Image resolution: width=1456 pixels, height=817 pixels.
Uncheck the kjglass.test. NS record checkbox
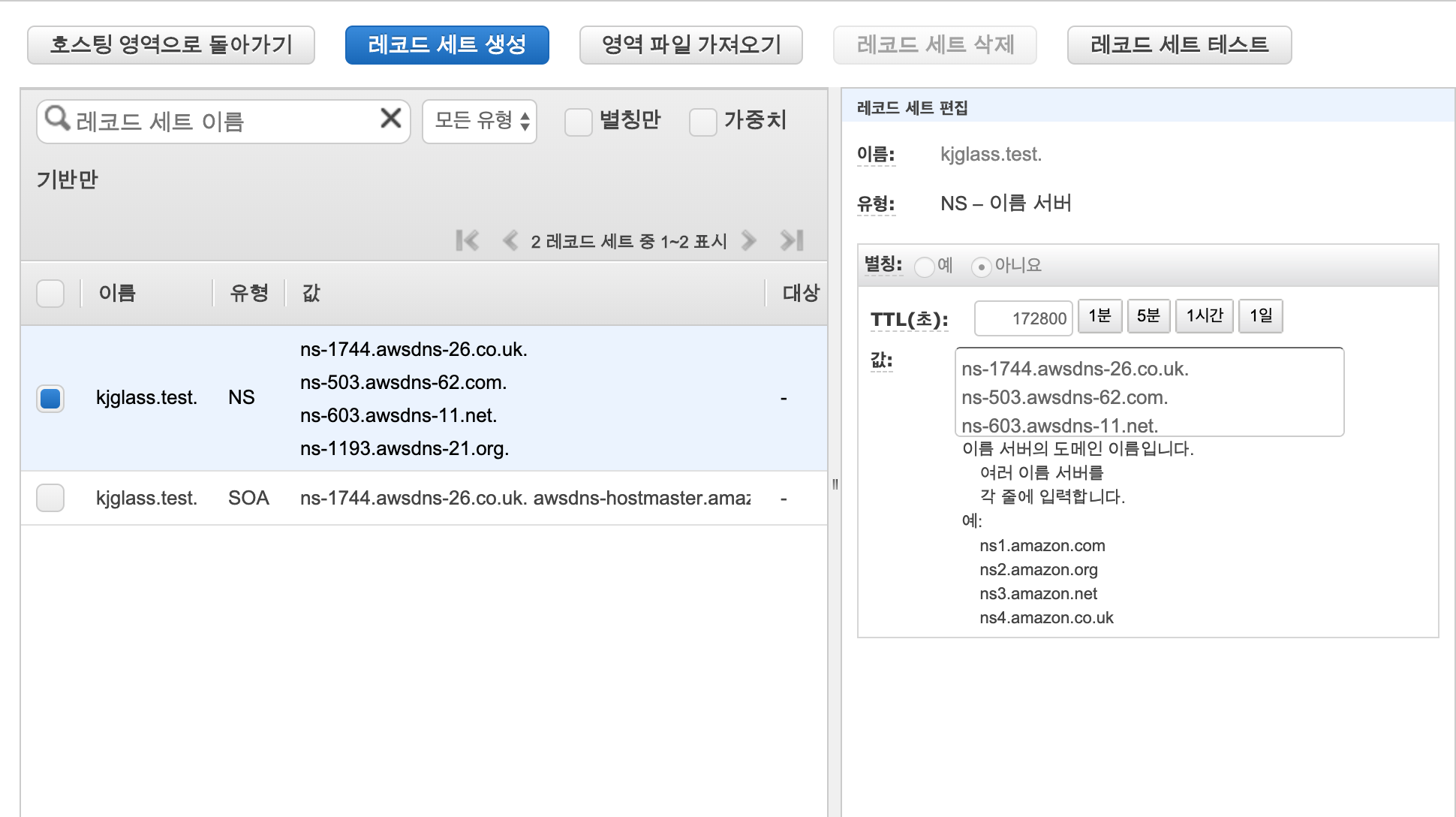click(50, 398)
